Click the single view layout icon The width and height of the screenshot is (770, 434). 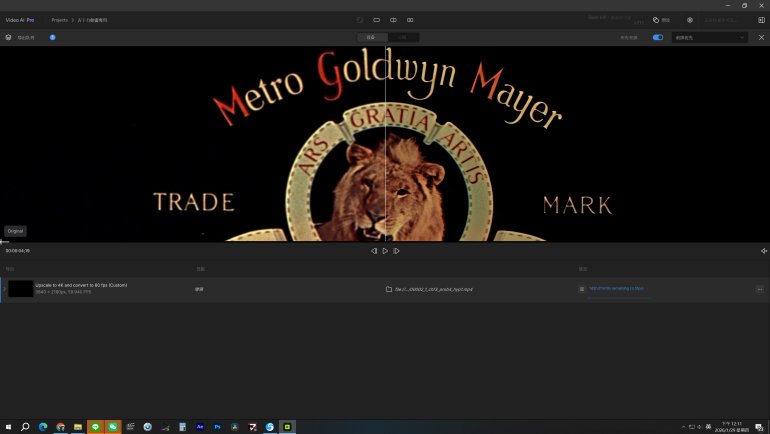click(x=377, y=20)
